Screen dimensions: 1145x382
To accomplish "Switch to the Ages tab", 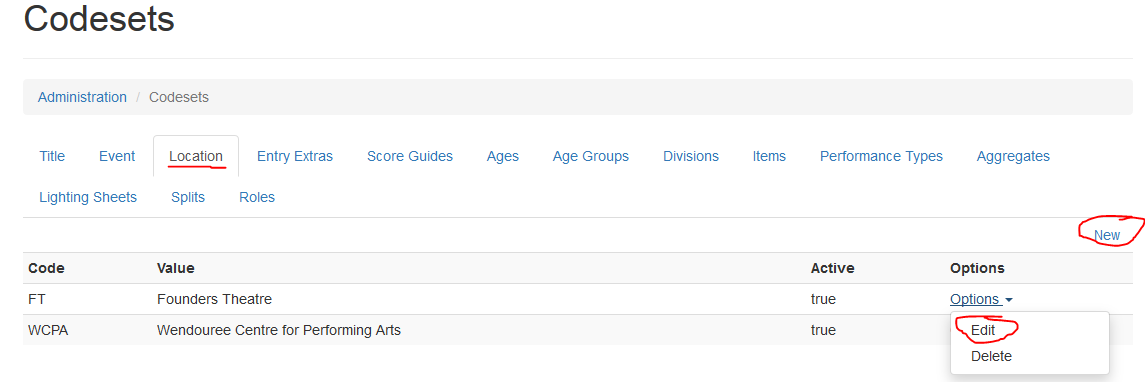I will (x=502, y=156).
